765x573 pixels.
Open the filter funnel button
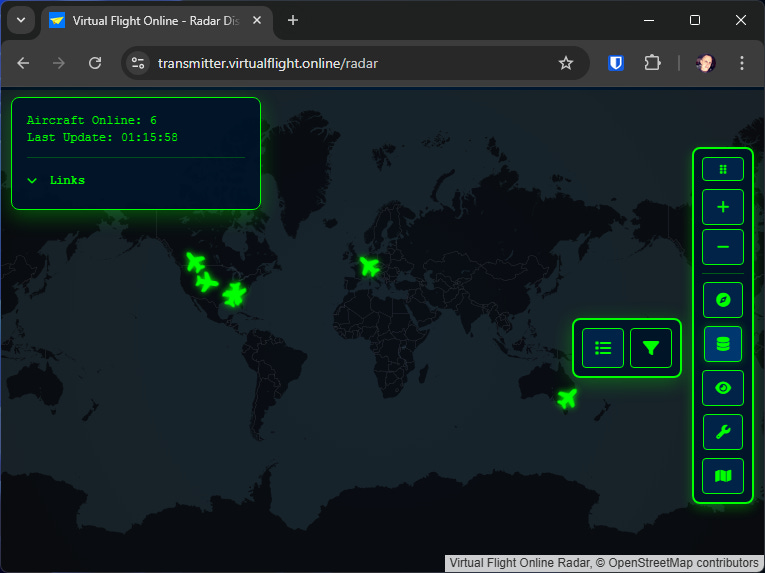pyautogui.click(x=651, y=348)
